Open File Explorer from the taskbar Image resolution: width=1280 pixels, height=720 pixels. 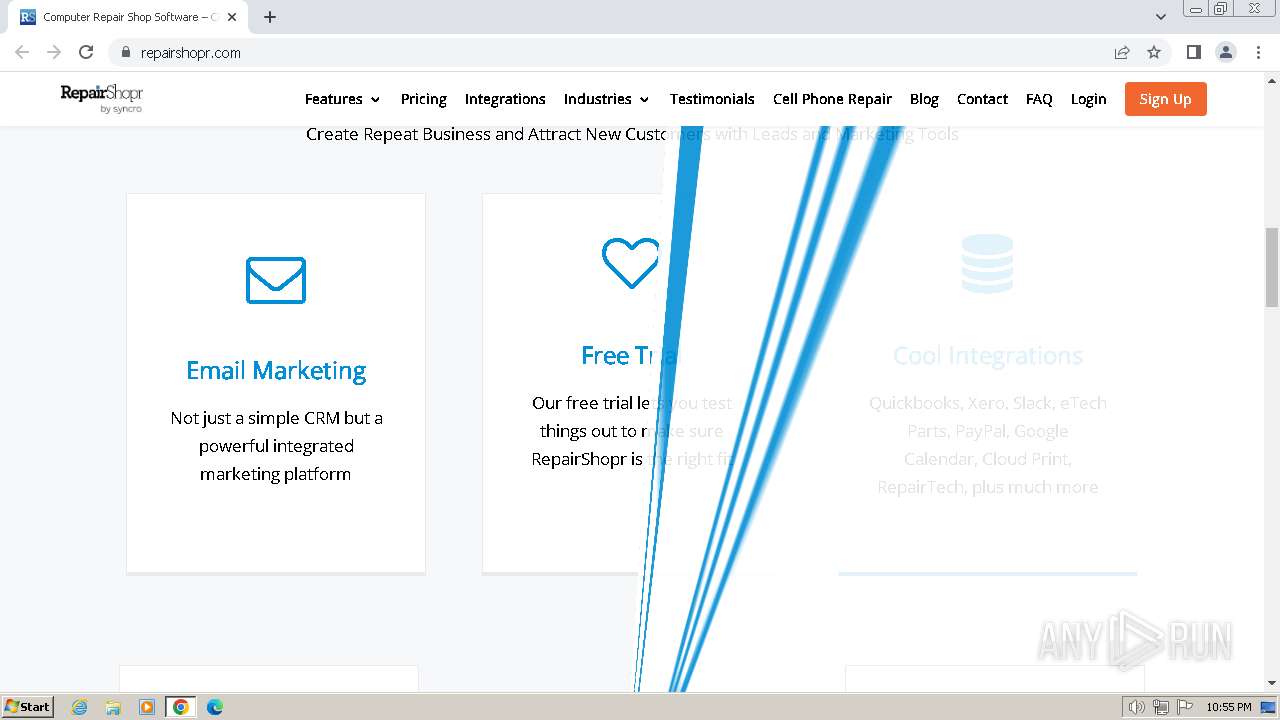pyautogui.click(x=113, y=707)
